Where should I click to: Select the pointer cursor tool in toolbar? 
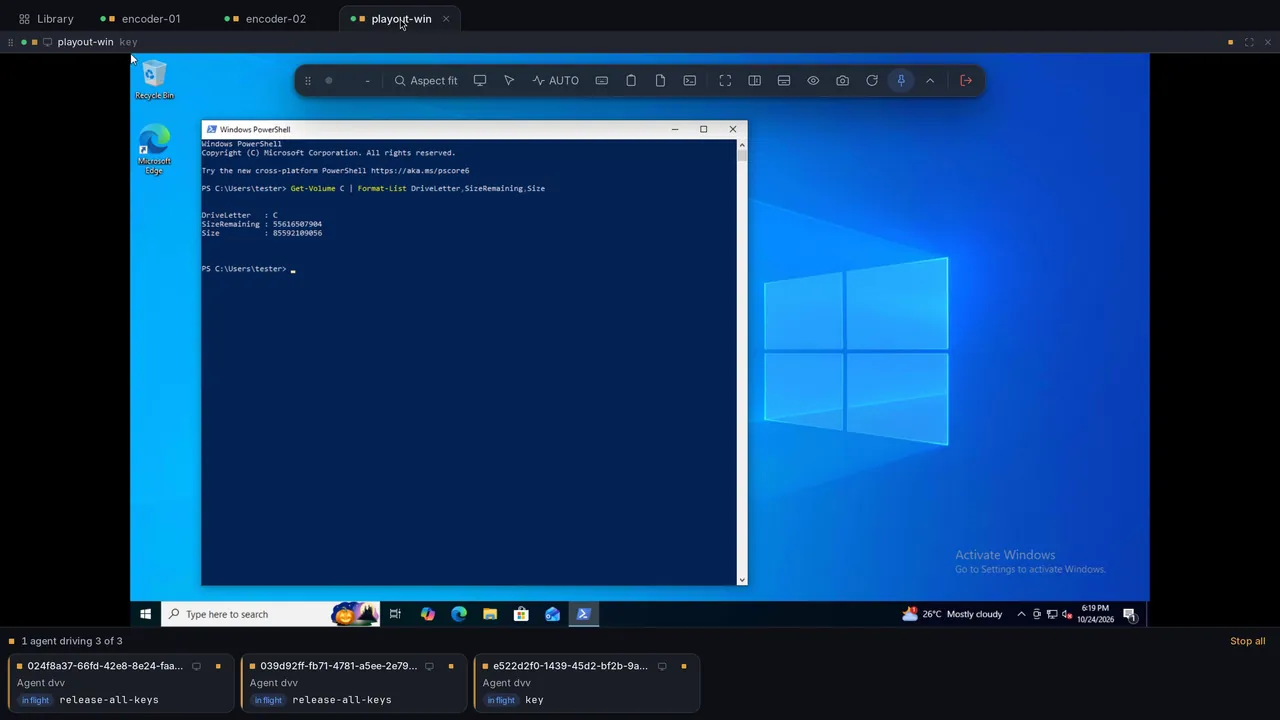click(x=509, y=81)
